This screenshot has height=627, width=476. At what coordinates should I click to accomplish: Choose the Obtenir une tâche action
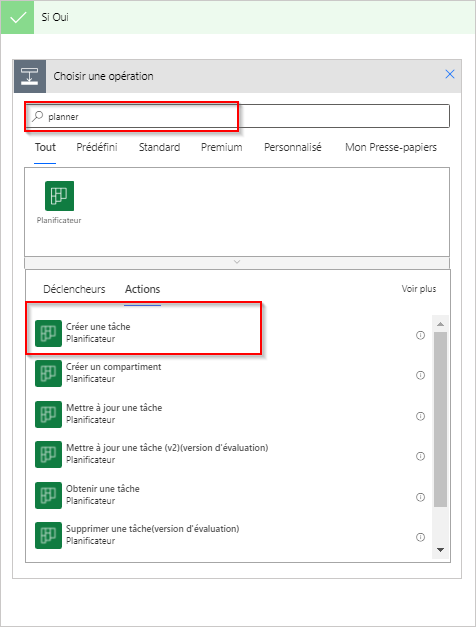pyautogui.click(x=230, y=495)
